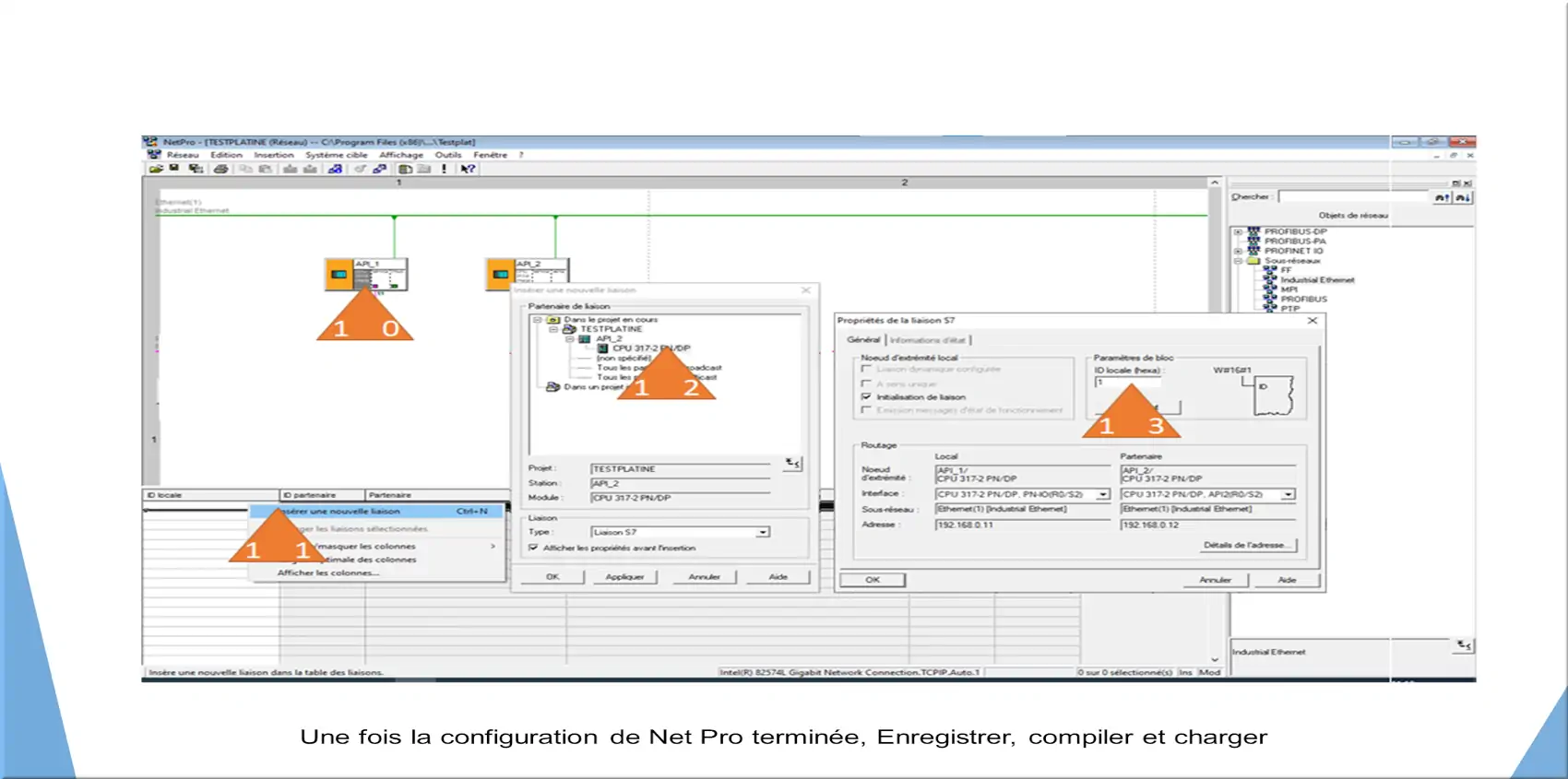Click the 'Détails de l'adresse...' button
Image resolution: width=1568 pixels, height=779 pixels.
[x=1248, y=545]
